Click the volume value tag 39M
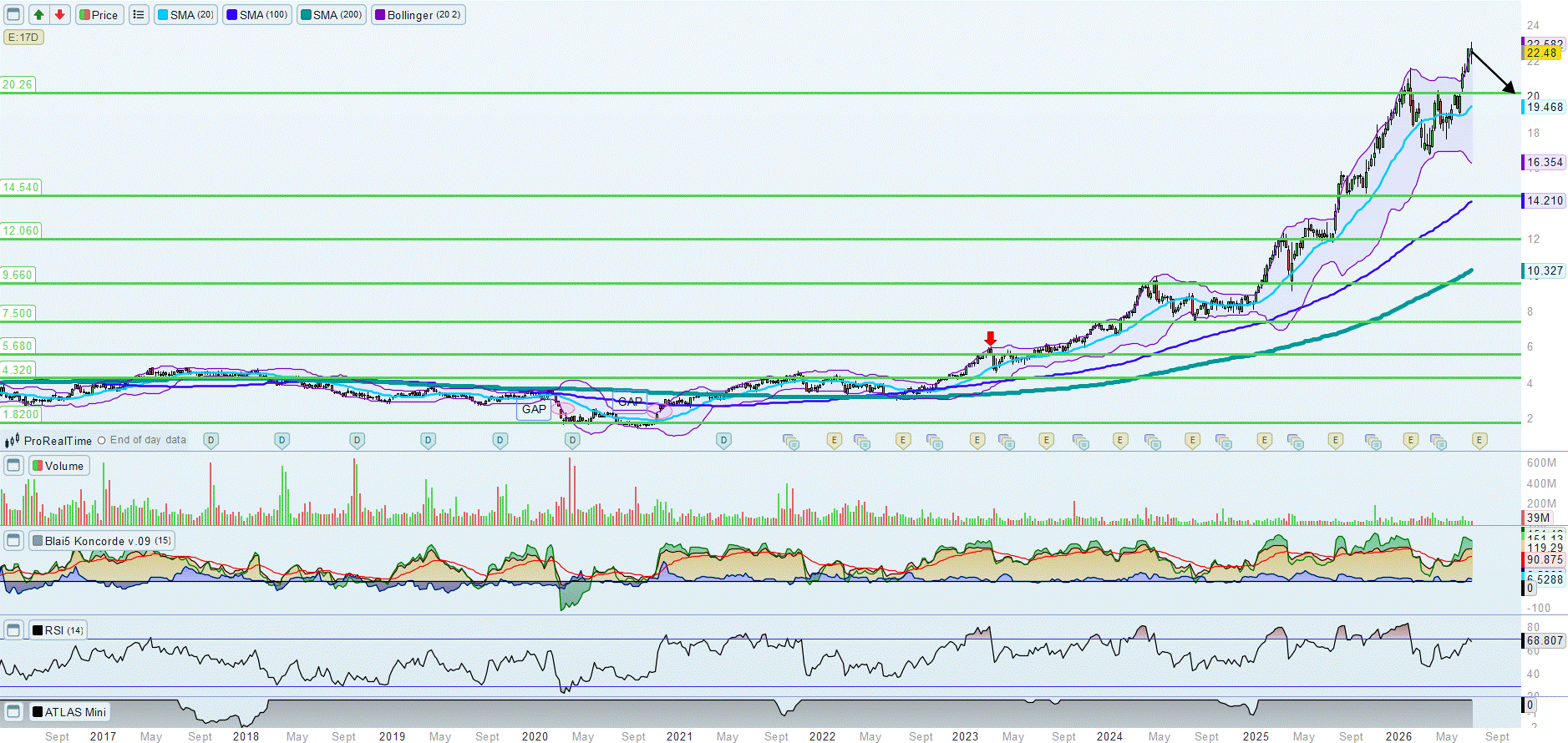Screen dimensions: 1568x743 (x=1537, y=518)
